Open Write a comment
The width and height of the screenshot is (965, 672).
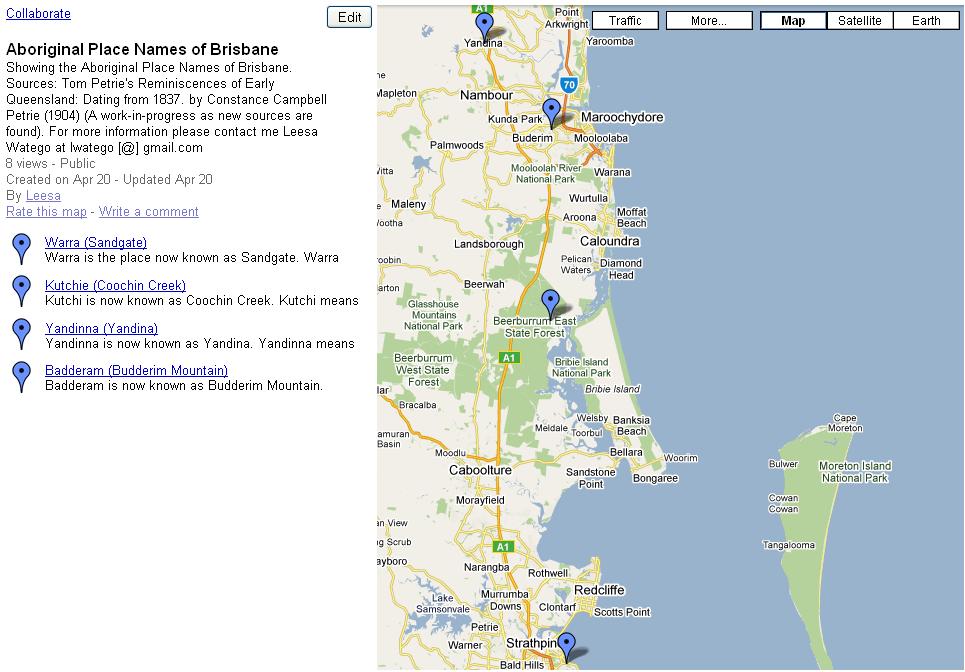pos(148,212)
